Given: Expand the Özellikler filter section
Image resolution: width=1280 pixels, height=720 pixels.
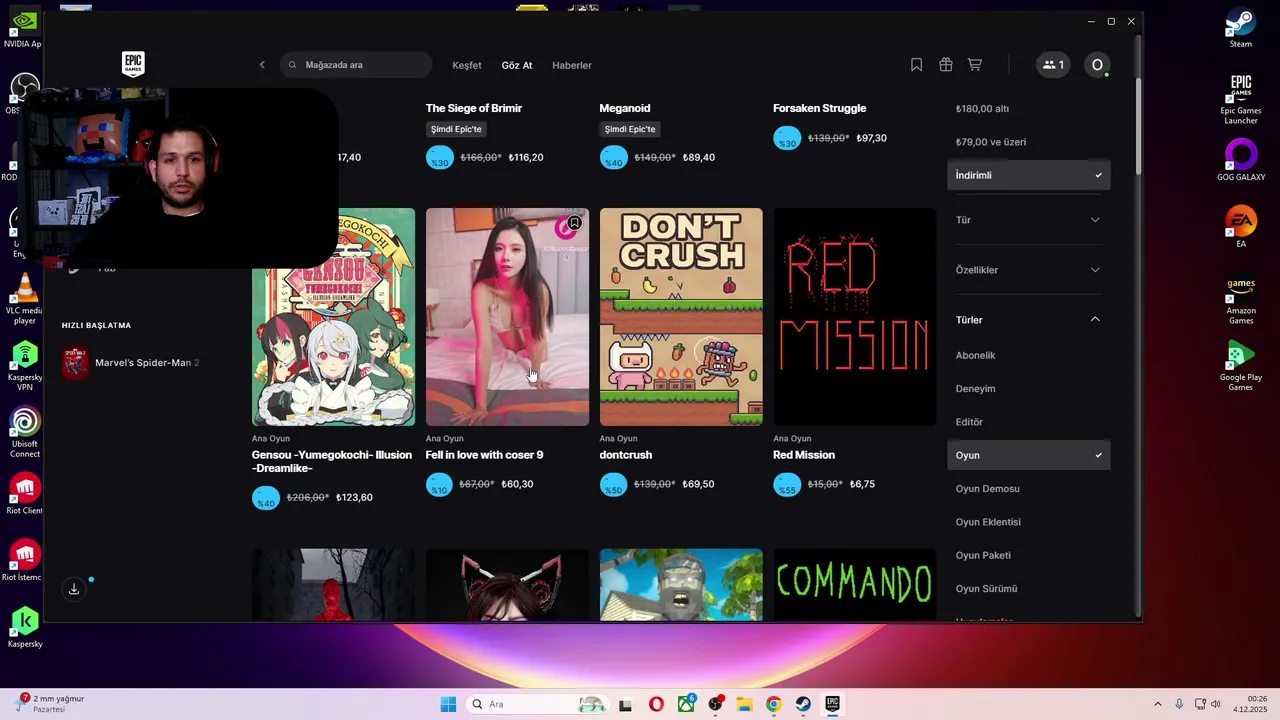Looking at the screenshot, I should click(1028, 270).
